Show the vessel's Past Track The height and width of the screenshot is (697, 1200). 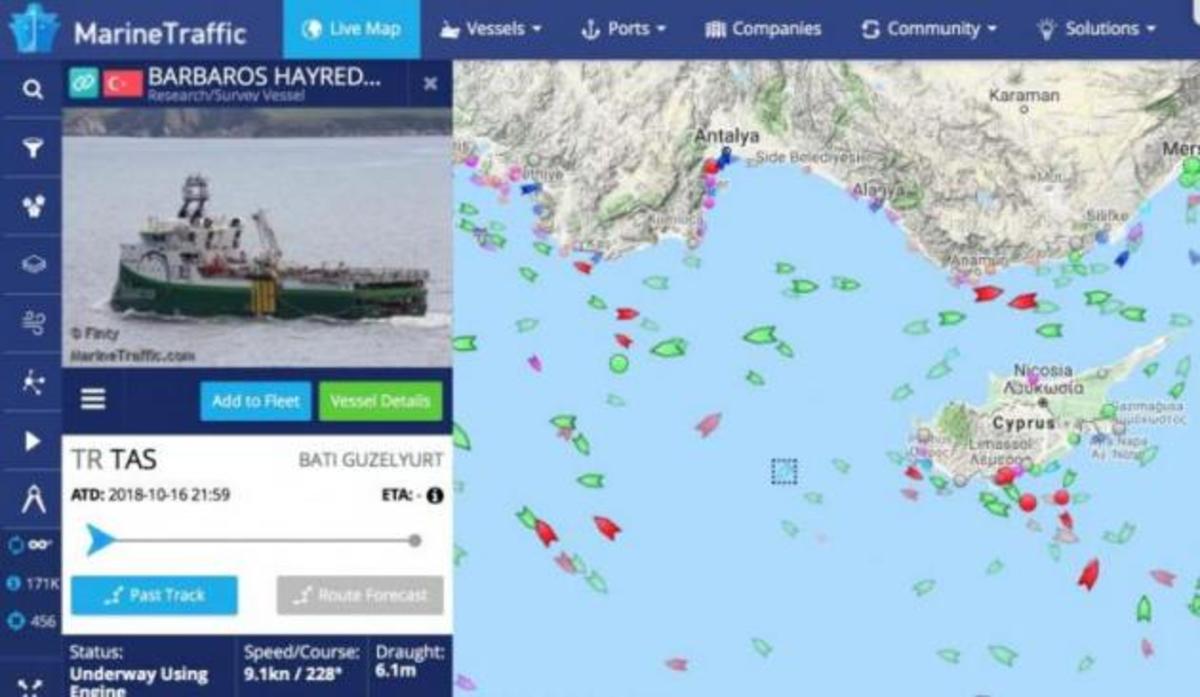click(x=154, y=595)
